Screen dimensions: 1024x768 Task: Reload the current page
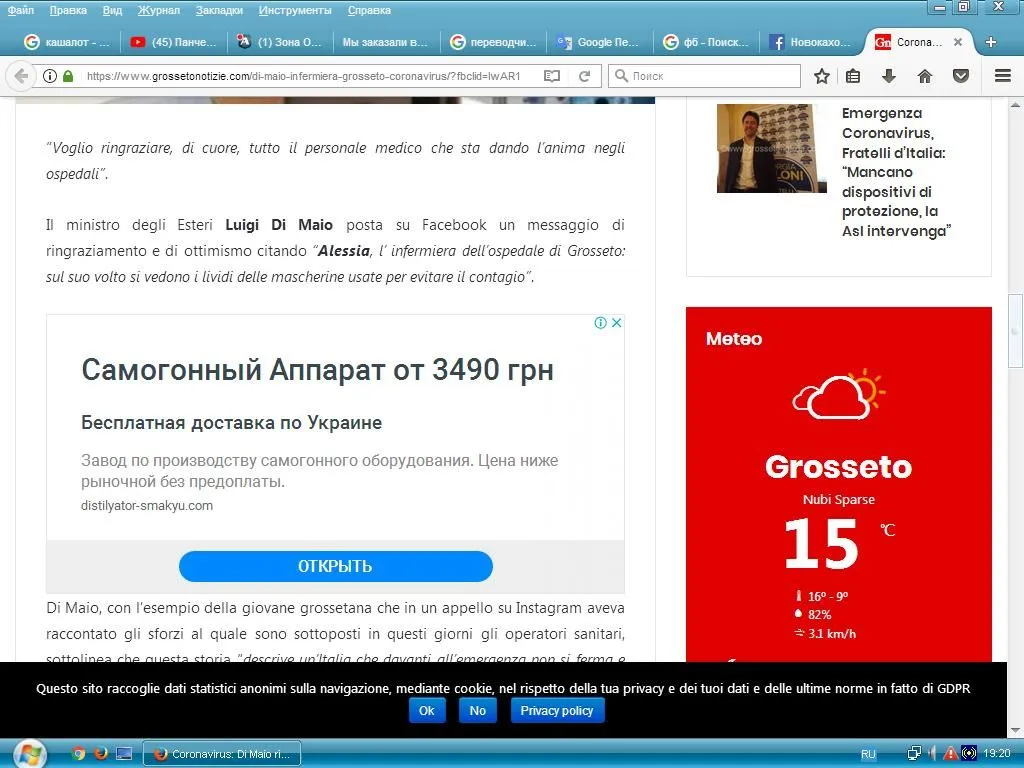(x=585, y=76)
